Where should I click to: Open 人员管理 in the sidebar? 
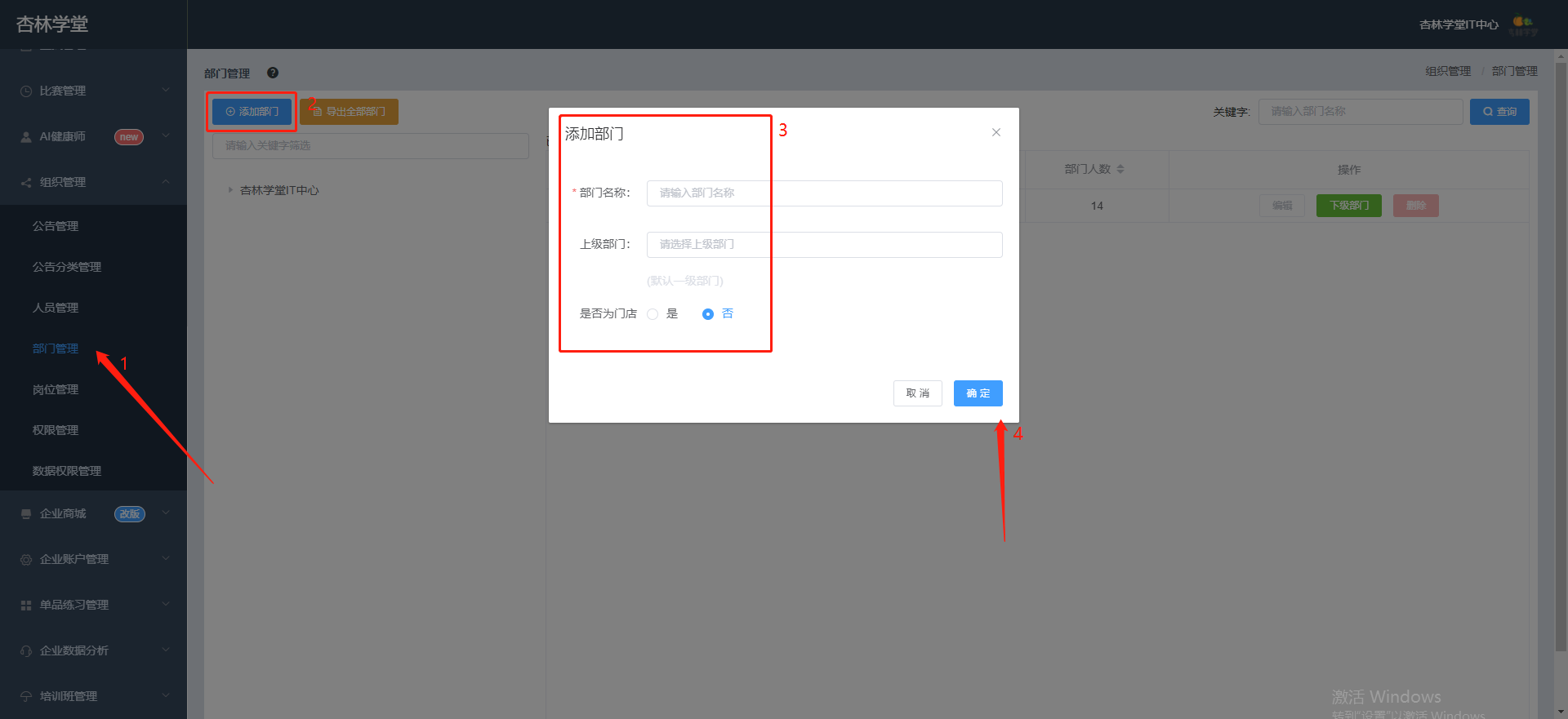point(56,308)
